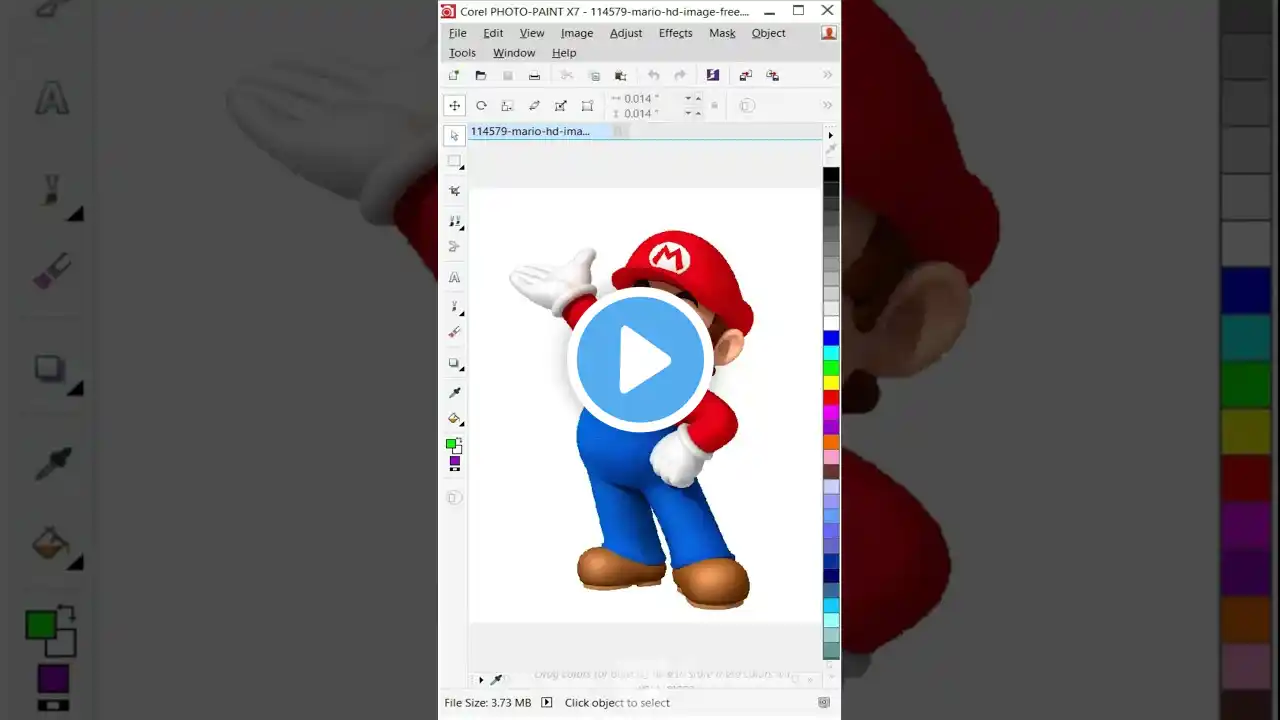Open the color palette flyout arrow
Image resolution: width=1280 pixels, height=720 pixels.
pyautogui.click(x=830, y=134)
